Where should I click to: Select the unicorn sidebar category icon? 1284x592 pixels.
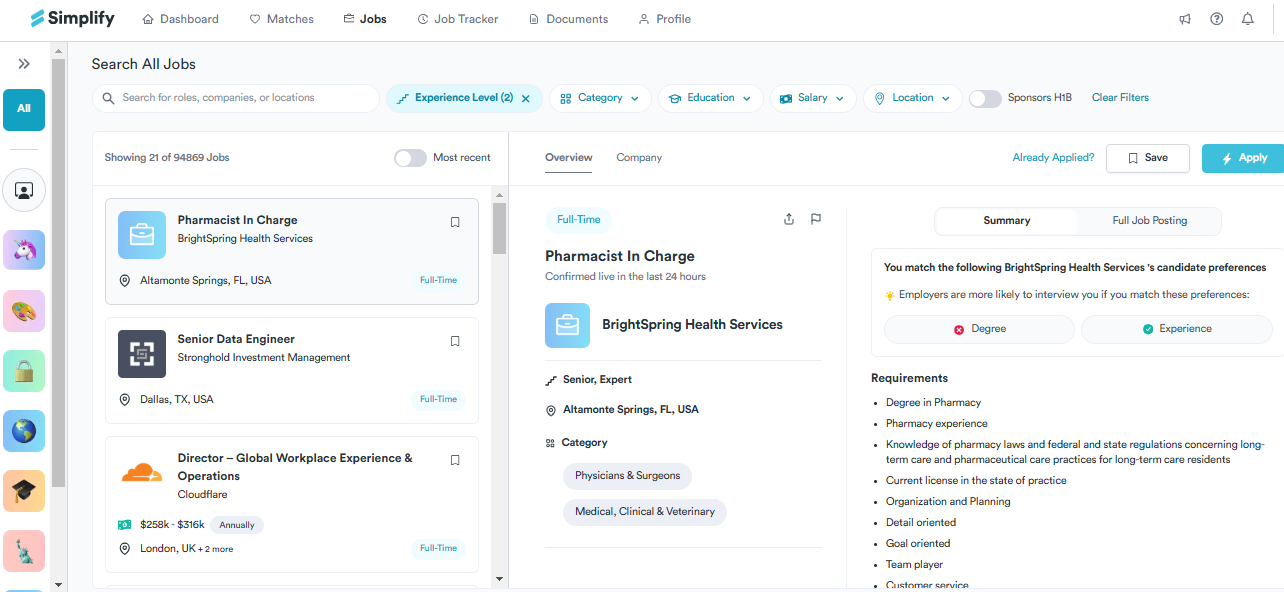[24, 250]
